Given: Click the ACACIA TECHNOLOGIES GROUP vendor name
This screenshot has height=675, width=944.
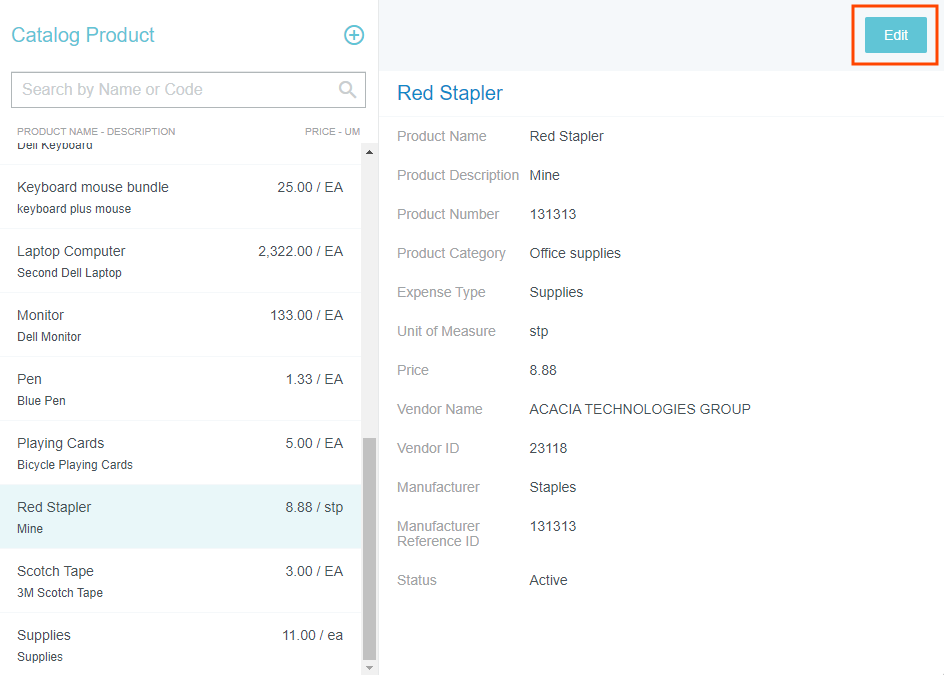Looking at the screenshot, I should point(640,409).
